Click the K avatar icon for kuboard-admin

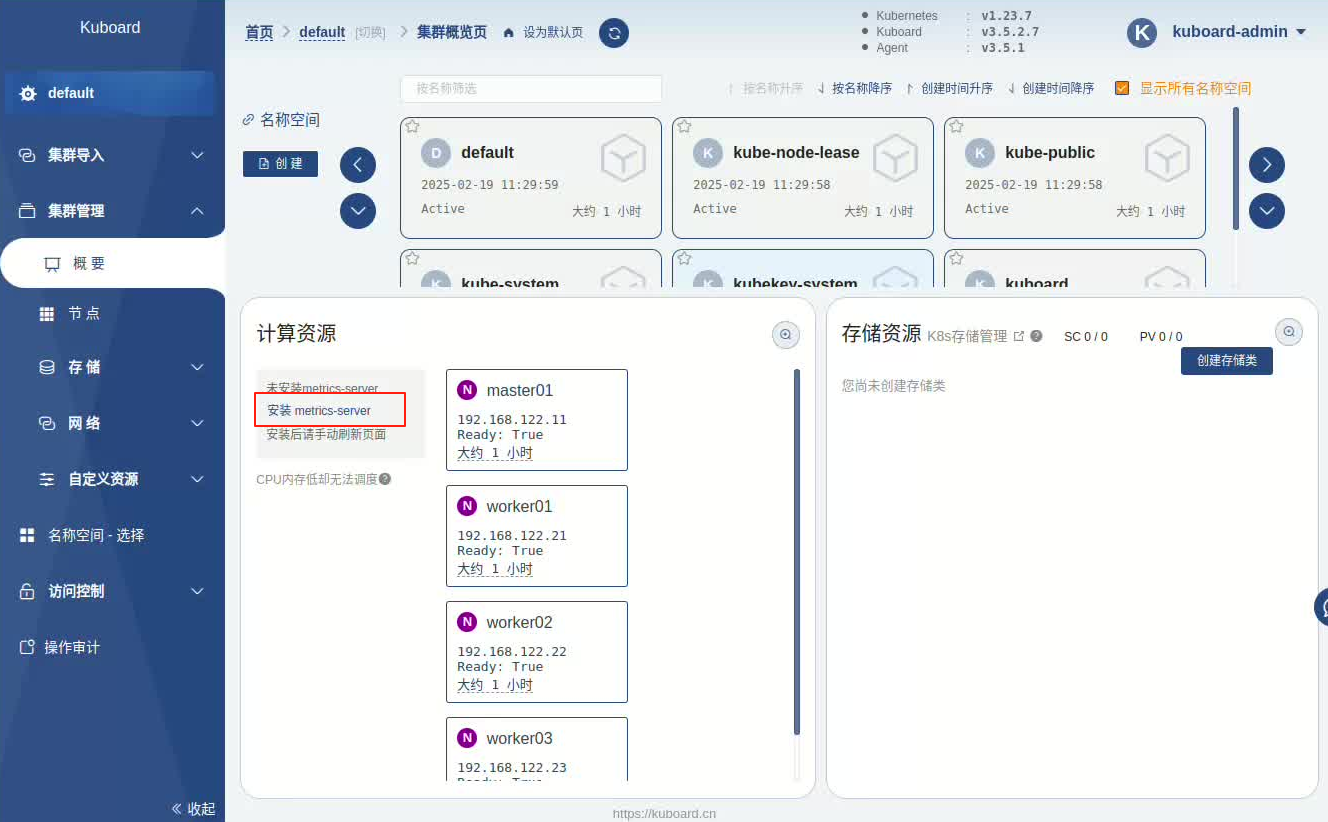click(1142, 32)
